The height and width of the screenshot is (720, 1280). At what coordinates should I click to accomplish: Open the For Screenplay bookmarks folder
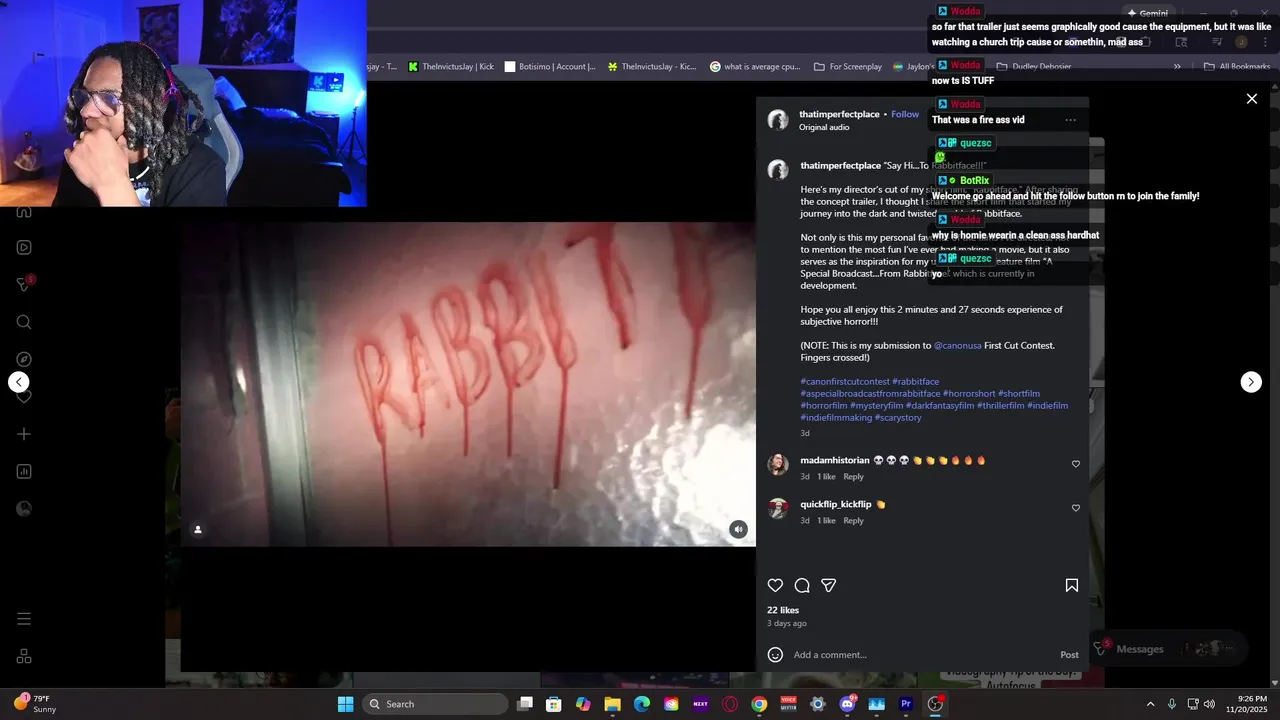(848, 66)
